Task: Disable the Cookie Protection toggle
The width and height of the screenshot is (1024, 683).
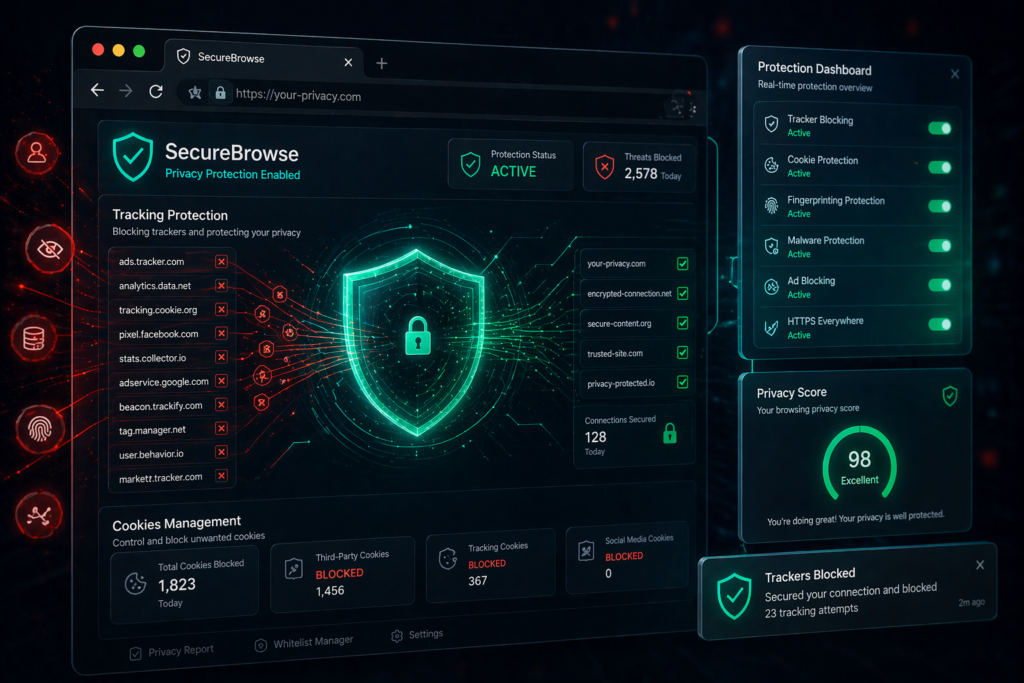Action: tap(939, 167)
